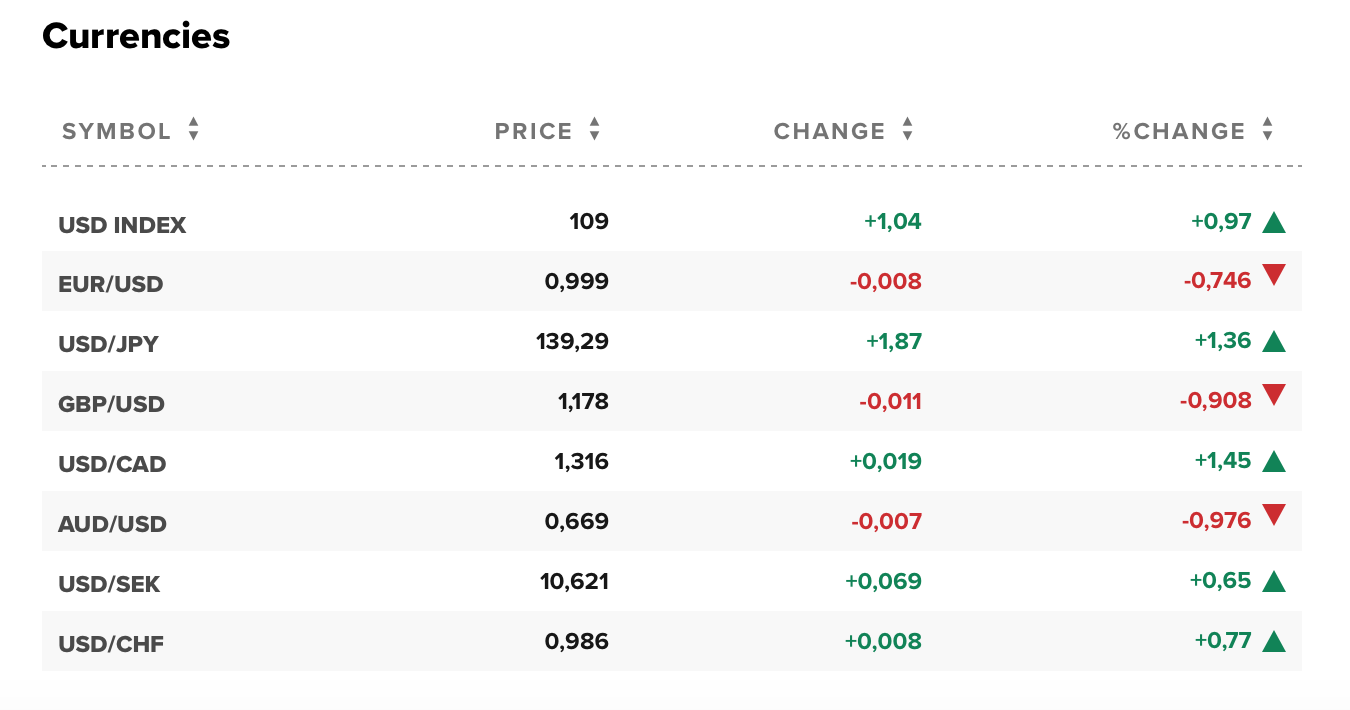Screen dimensions: 1350x710
Task: Sort the table by PRICE arrows
Action: 594,129
